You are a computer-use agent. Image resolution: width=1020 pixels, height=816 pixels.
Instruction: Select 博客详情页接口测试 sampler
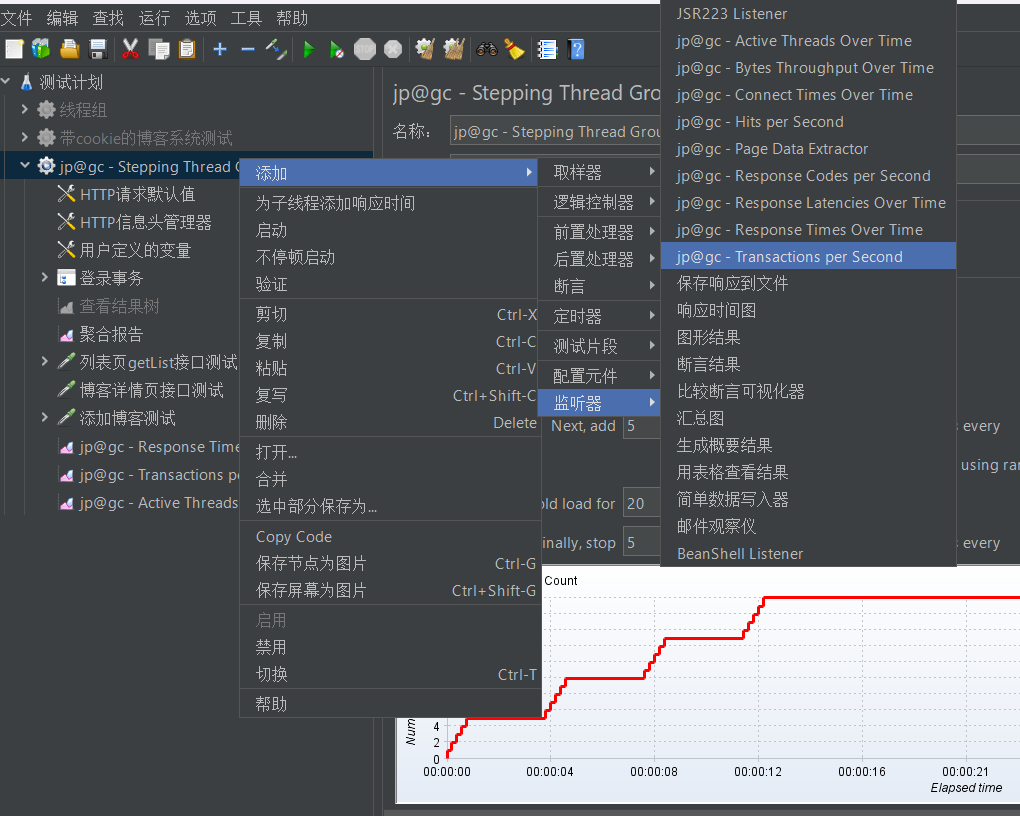pyautogui.click(x=152, y=390)
